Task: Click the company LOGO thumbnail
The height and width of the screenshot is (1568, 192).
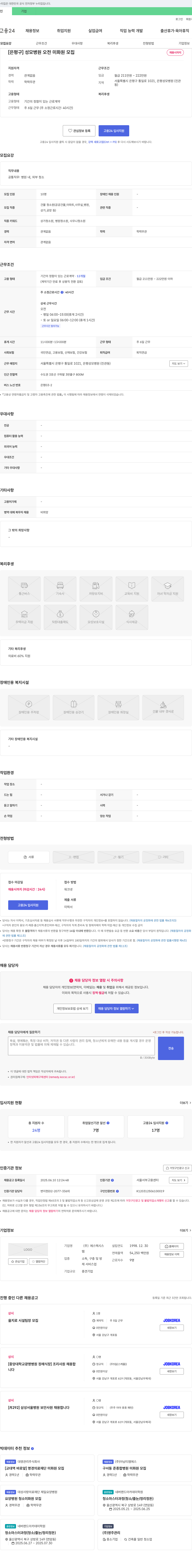Action: (28, 1250)
